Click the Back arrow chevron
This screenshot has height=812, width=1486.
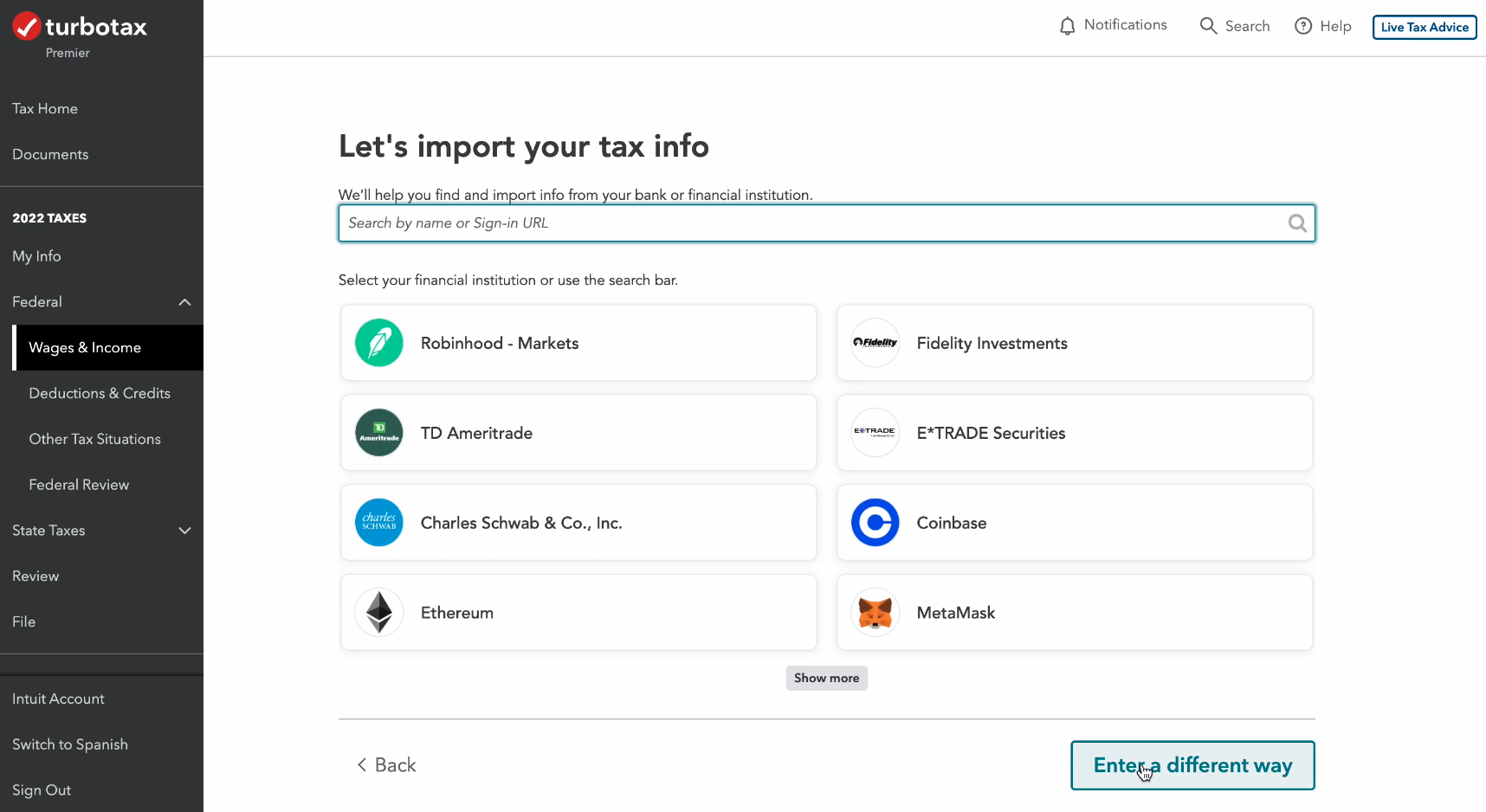point(362,765)
